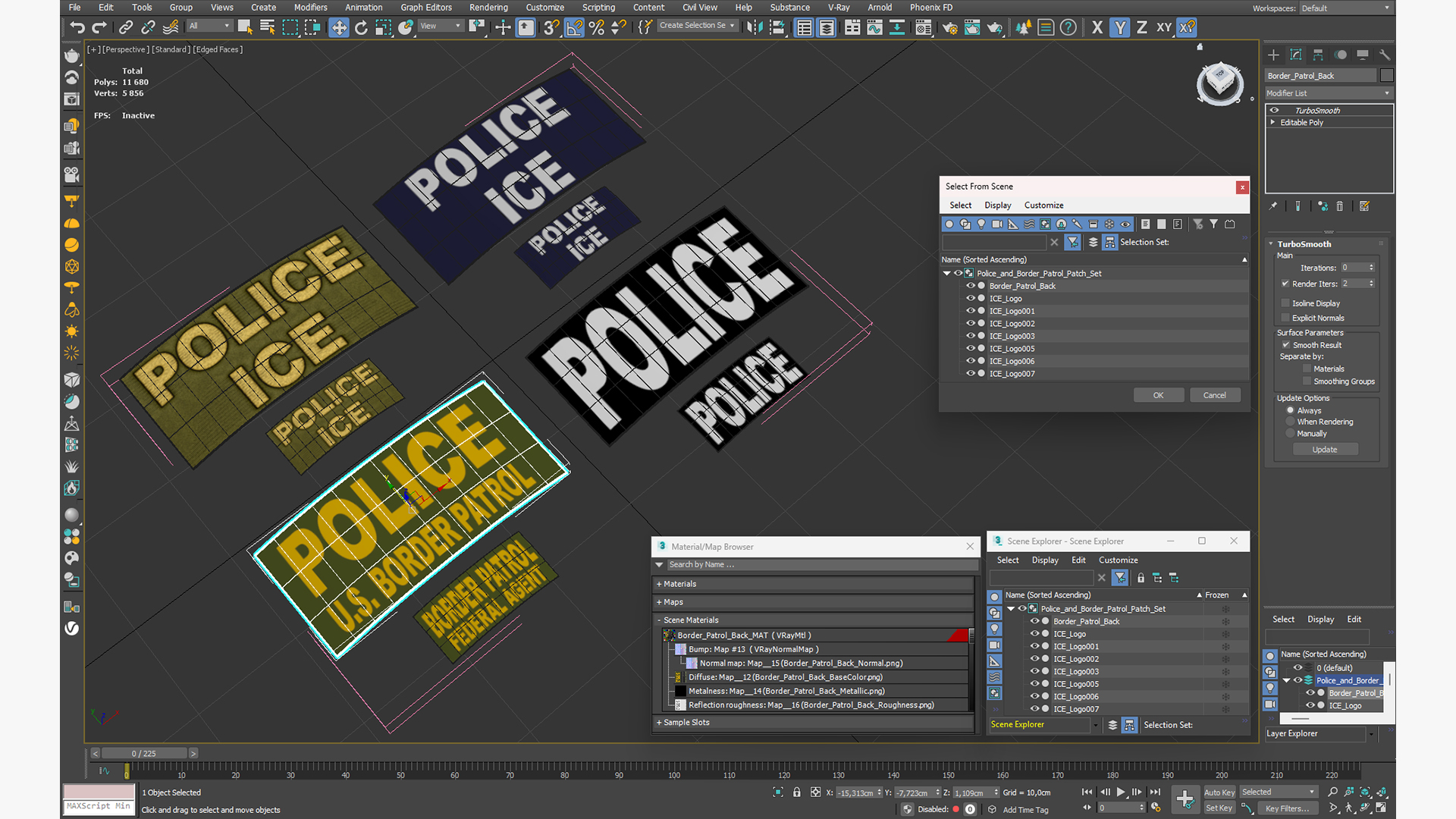Activate Select and Uniform Scale tool

[384, 27]
